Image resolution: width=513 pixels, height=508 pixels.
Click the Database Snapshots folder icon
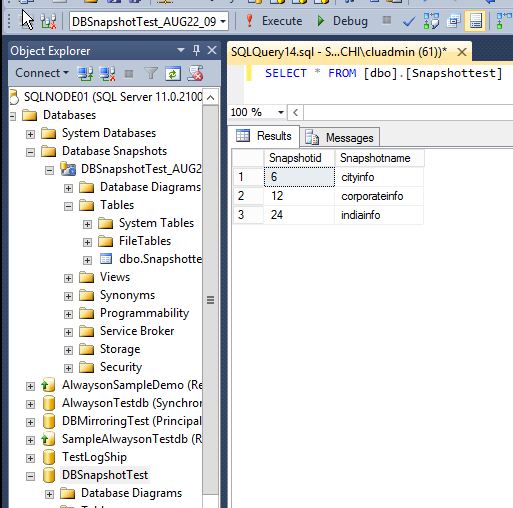49,152
